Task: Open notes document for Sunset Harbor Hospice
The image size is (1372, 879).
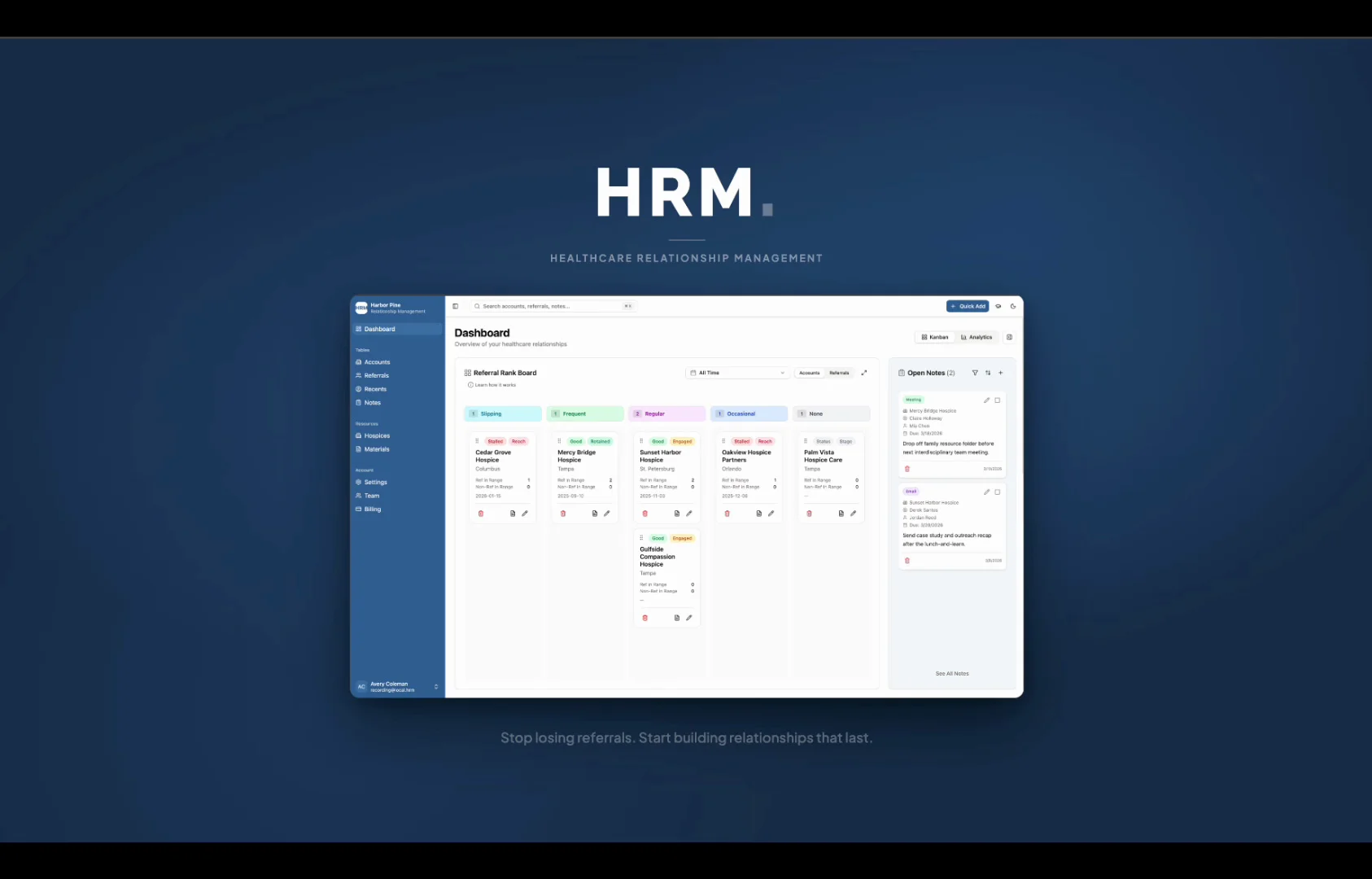Action: (x=677, y=514)
